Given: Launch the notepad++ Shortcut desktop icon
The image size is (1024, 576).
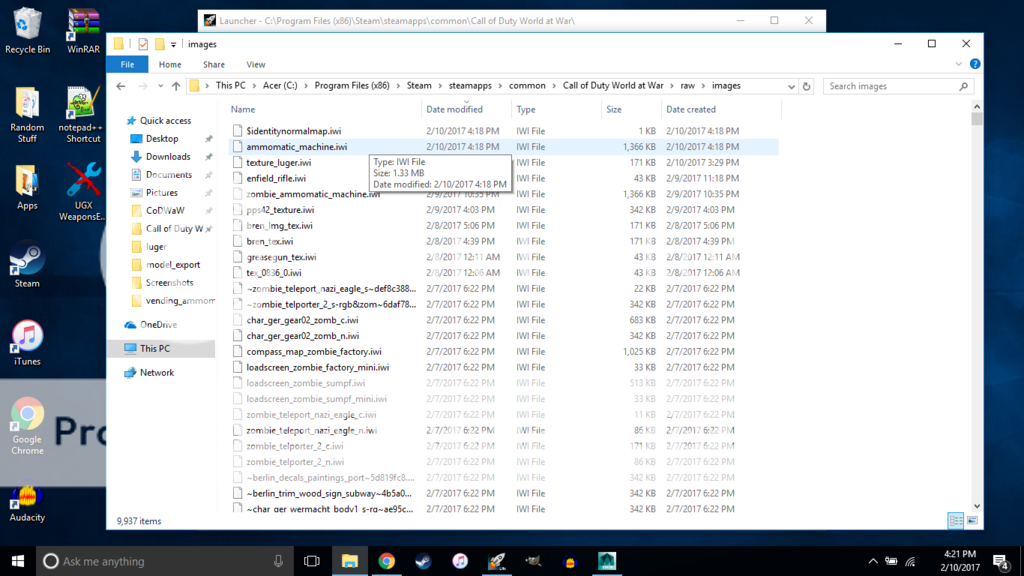Looking at the screenshot, I should 83,114.
